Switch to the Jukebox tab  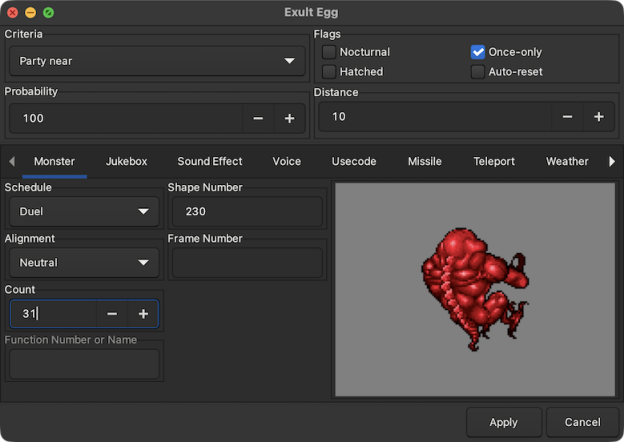pos(127,161)
